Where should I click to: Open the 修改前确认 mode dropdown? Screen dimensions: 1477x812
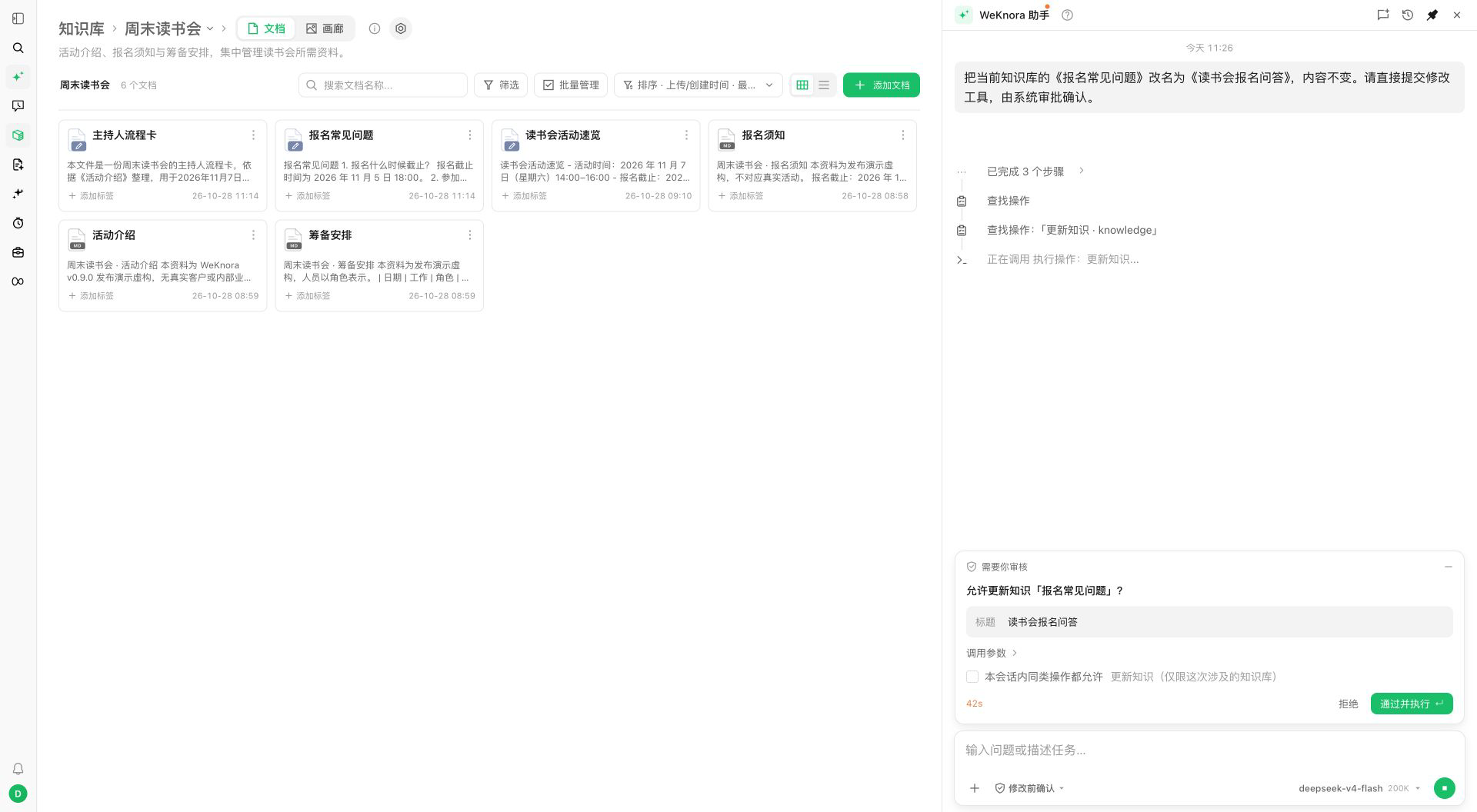tap(1029, 788)
